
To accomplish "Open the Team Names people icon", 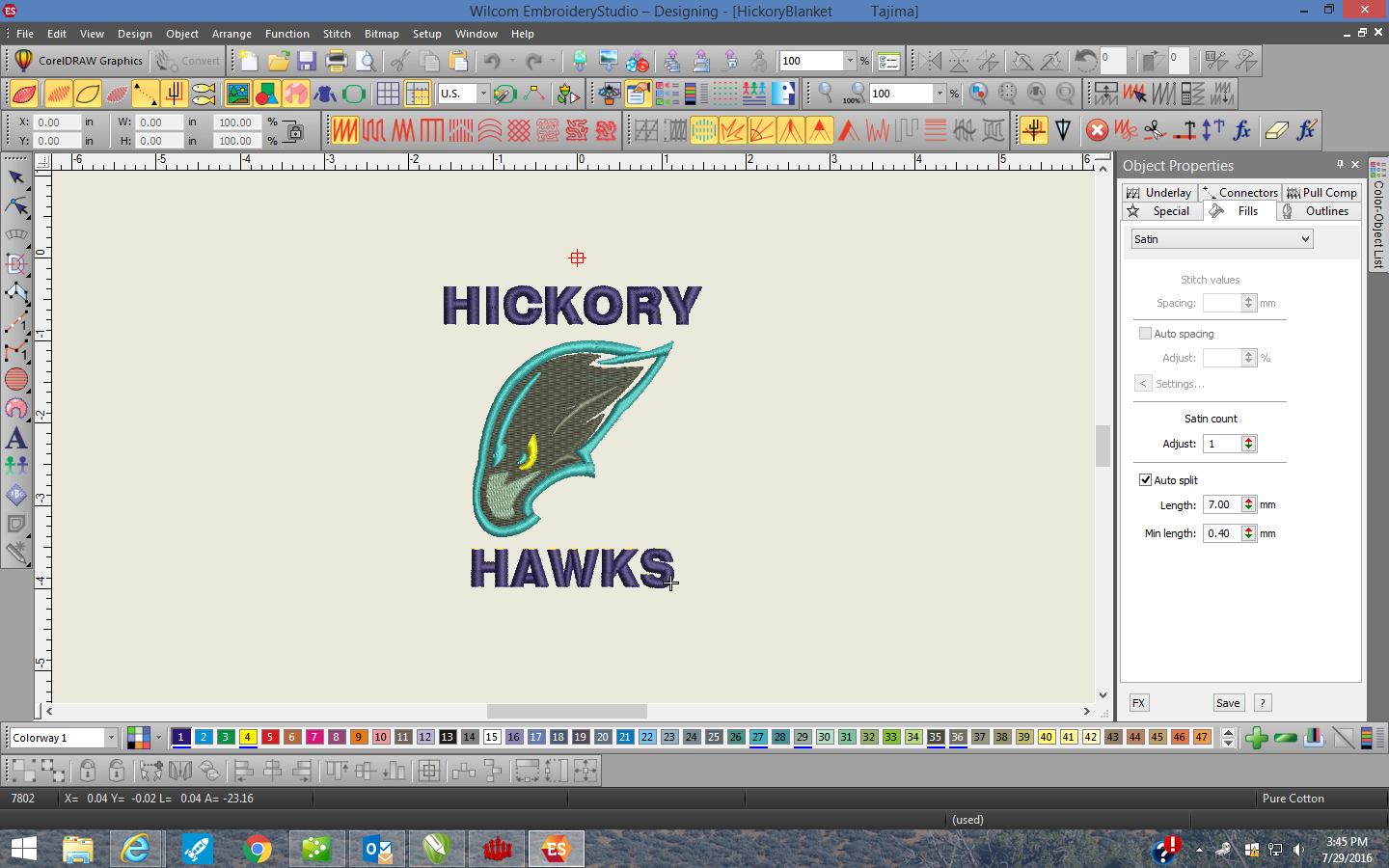I will pos(16,466).
